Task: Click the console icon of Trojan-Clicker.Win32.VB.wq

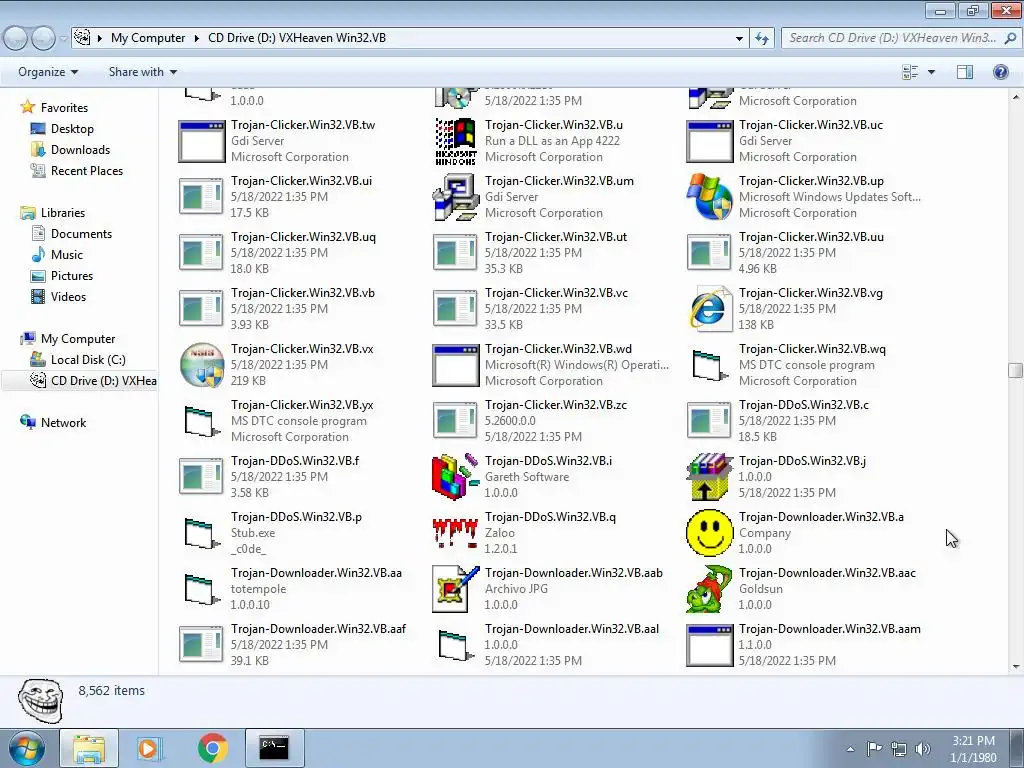Action: coord(709,366)
